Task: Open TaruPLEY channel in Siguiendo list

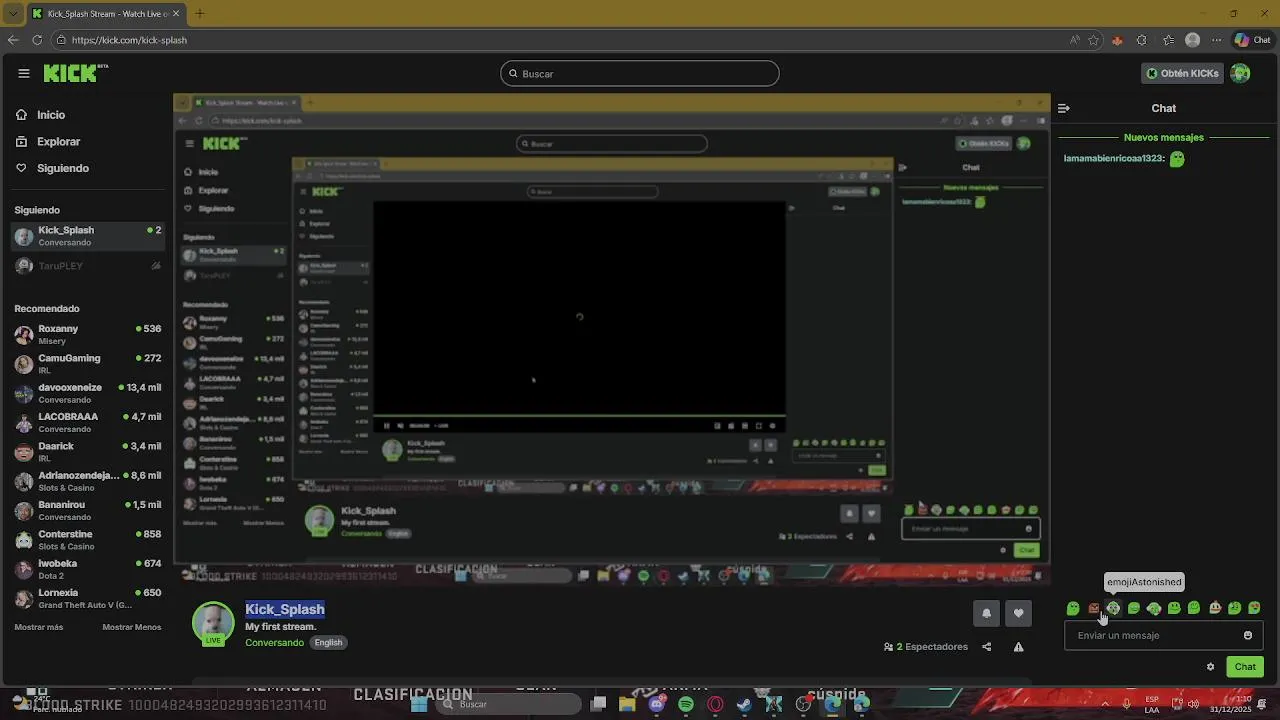Action: coord(87,266)
